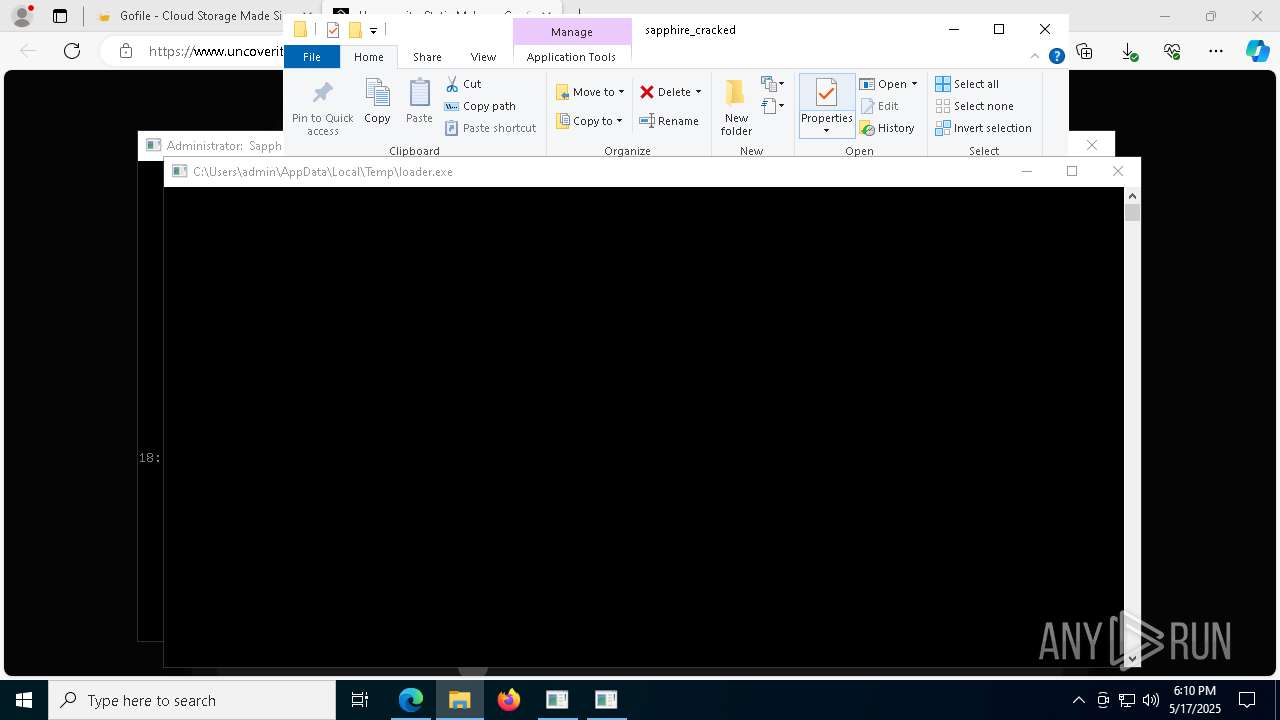The width and height of the screenshot is (1280, 720).
Task: Click File Explorer taskbar icon
Action: (460, 700)
